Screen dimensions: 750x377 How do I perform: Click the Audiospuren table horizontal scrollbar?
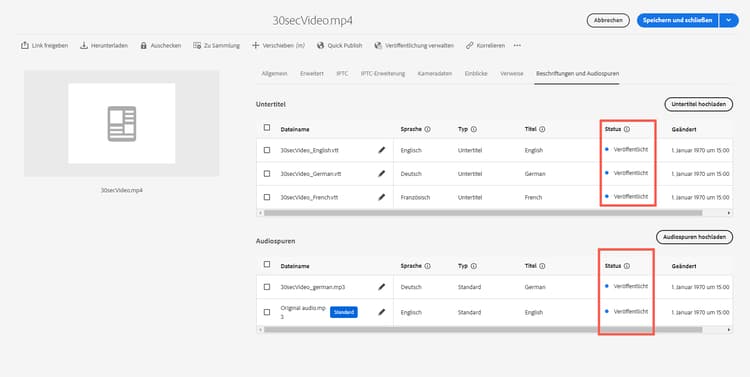pos(483,330)
